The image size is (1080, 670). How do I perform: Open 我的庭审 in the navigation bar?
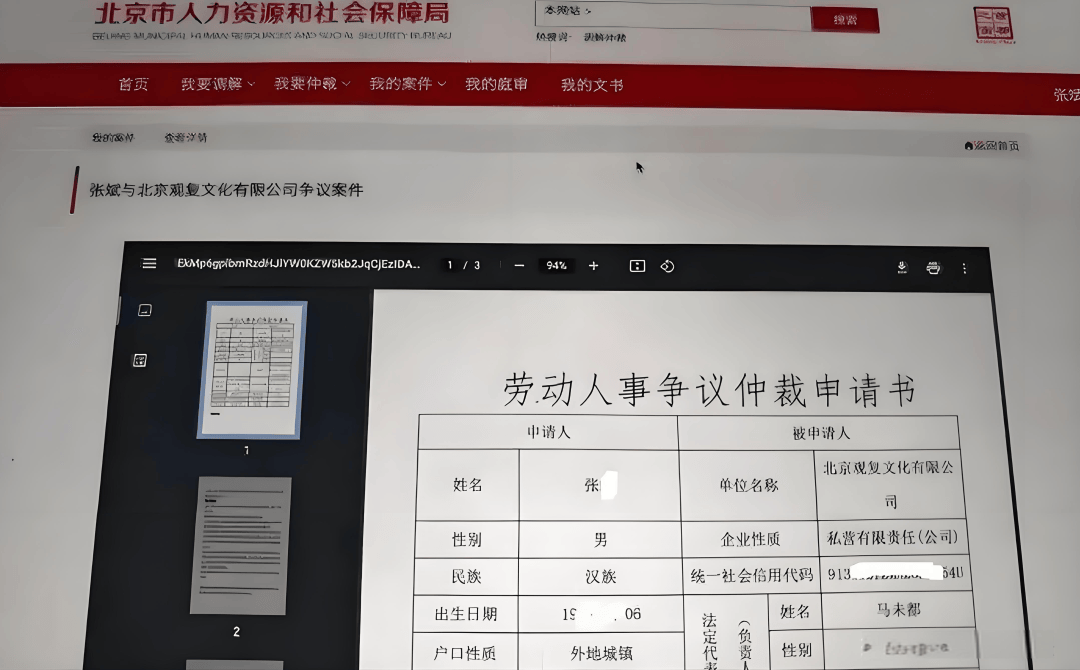pyautogui.click(x=496, y=84)
